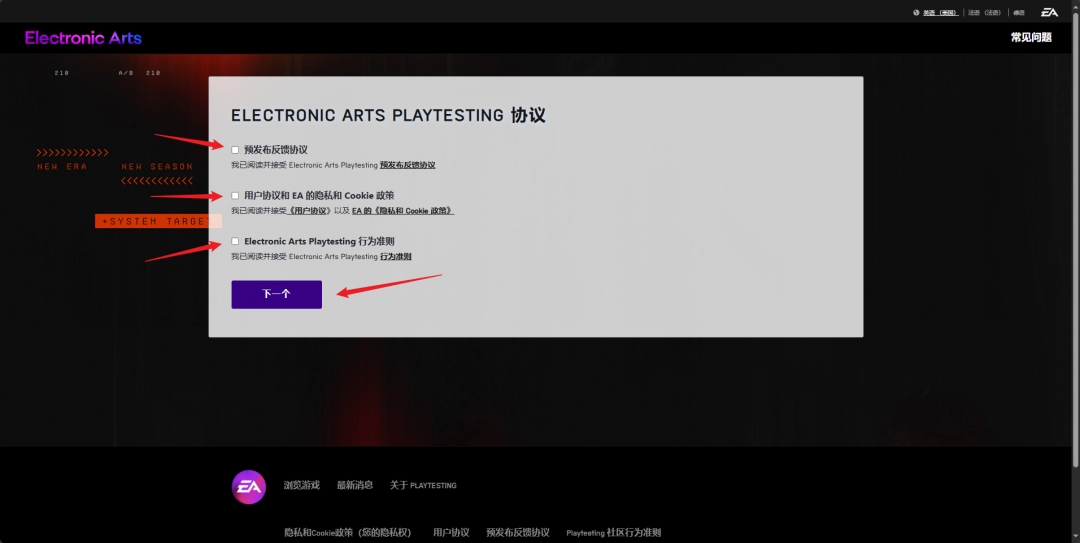Image resolution: width=1080 pixels, height=543 pixels.
Task: Open 关于 PLAYTESTING footer link
Action: [x=423, y=485]
